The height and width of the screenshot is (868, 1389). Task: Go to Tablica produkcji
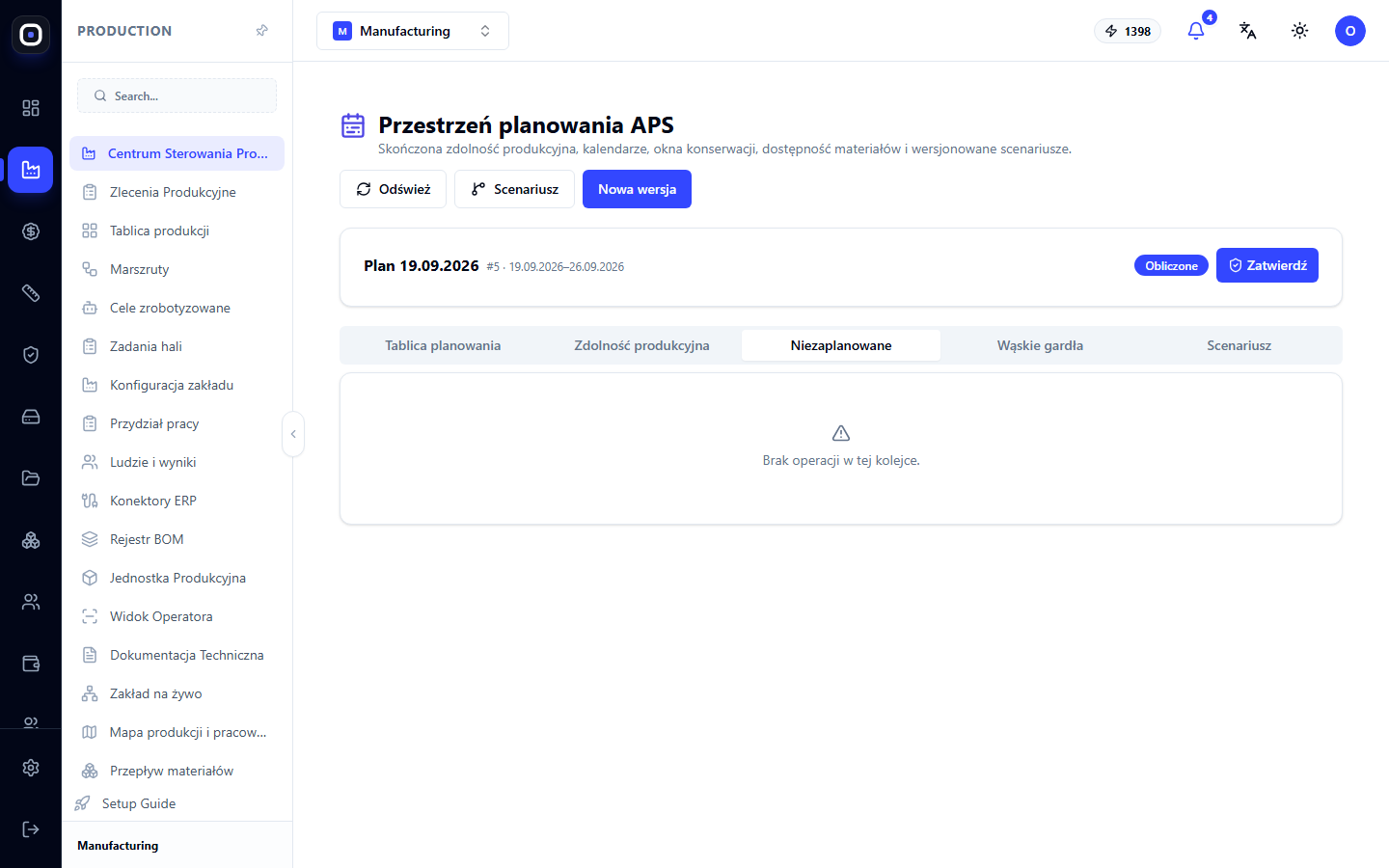tap(177, 231)
